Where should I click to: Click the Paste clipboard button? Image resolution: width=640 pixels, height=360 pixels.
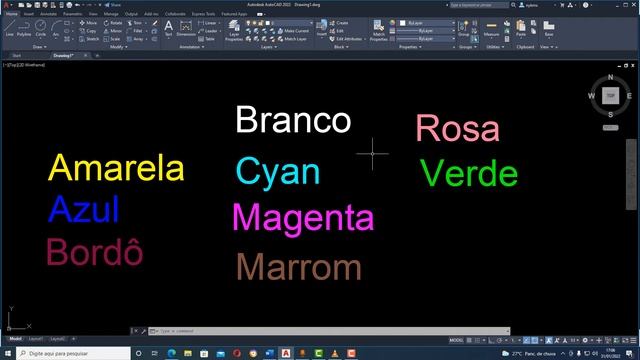click(521, 29)
